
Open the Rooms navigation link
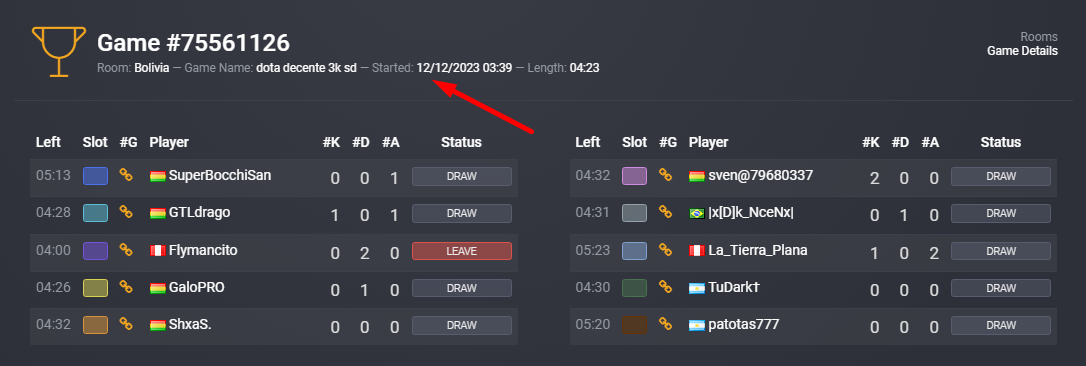pyautogui.click(x=1039, y=37)
